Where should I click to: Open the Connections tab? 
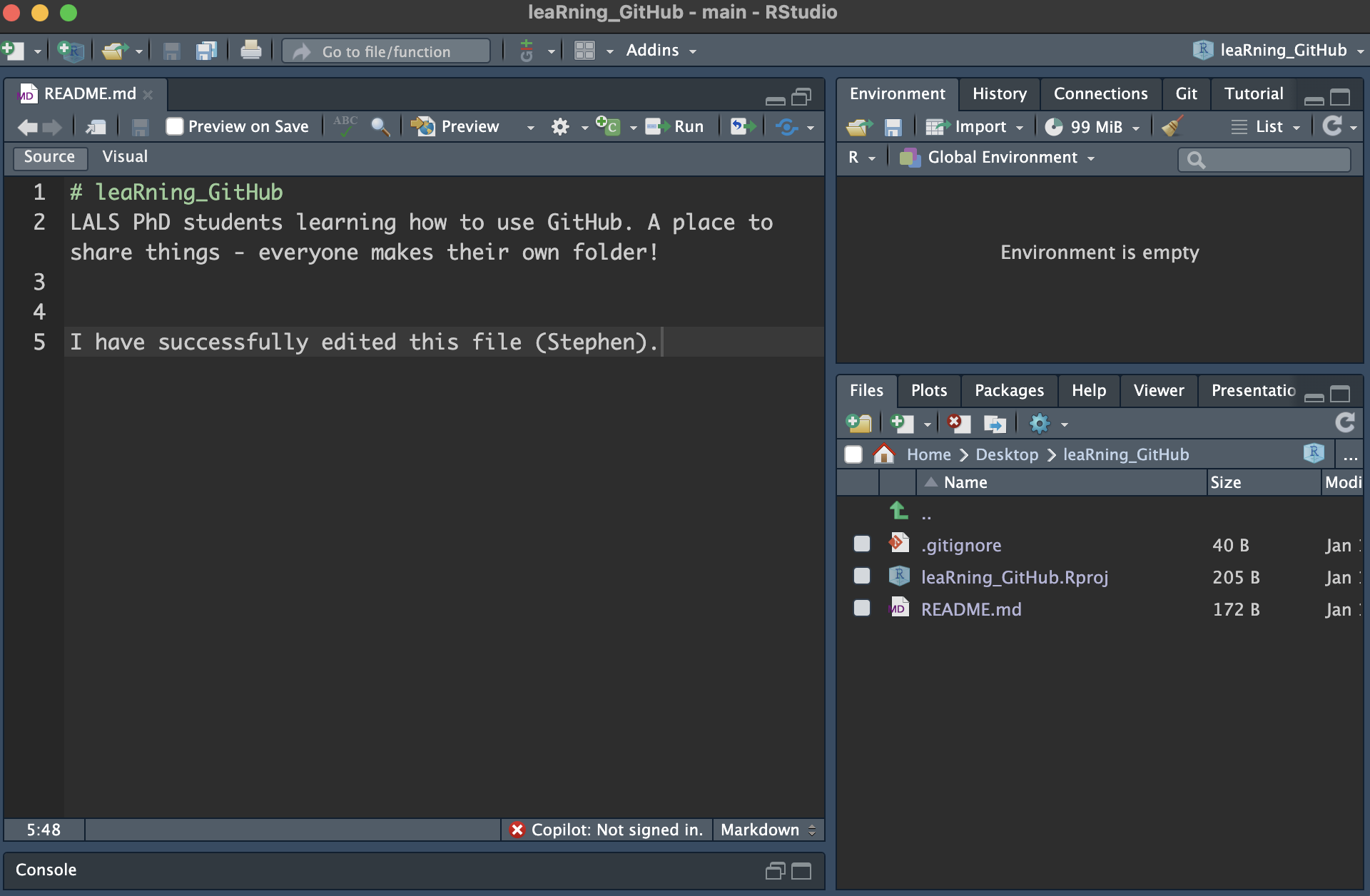click(x=1100, y=94)
